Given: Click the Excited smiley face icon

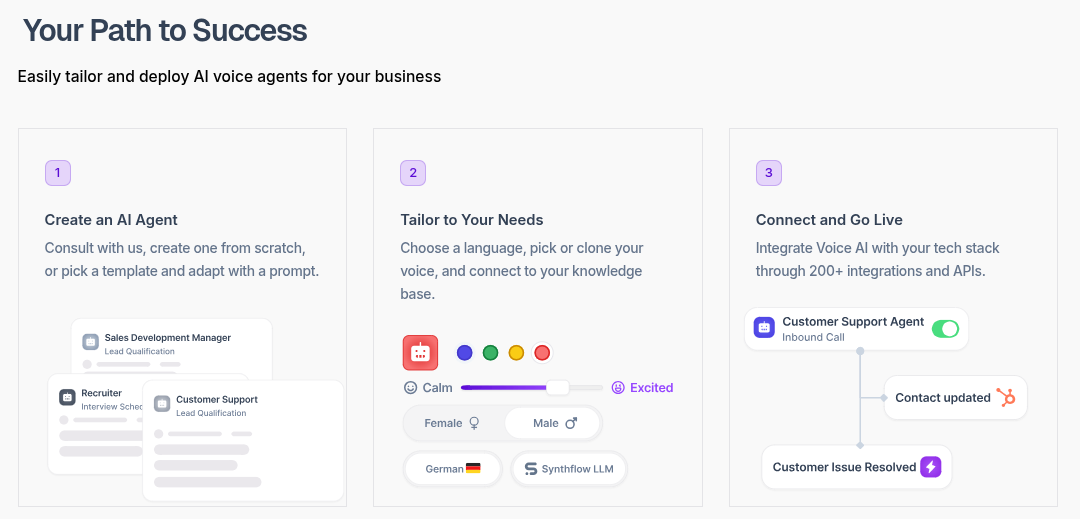Looking at the screenshot, I should [618, 387].
